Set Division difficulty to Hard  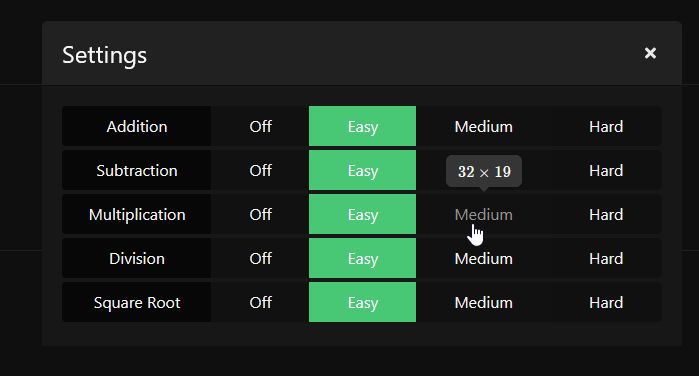[x=606, y=258]
